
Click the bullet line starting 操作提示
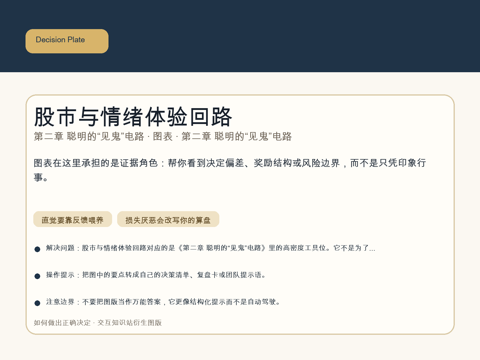(x=156, y=275)
